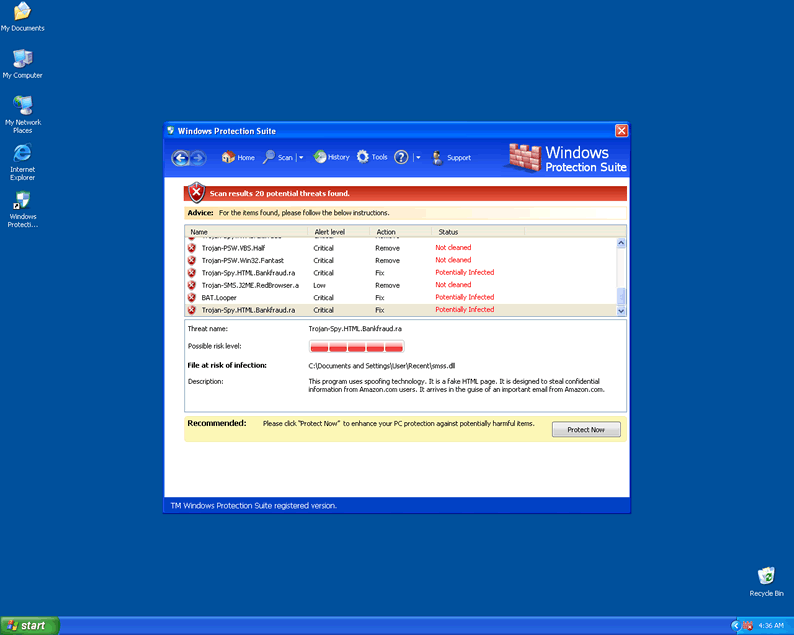Open the Recycle Bin desktop icon

tap(766, 580)
